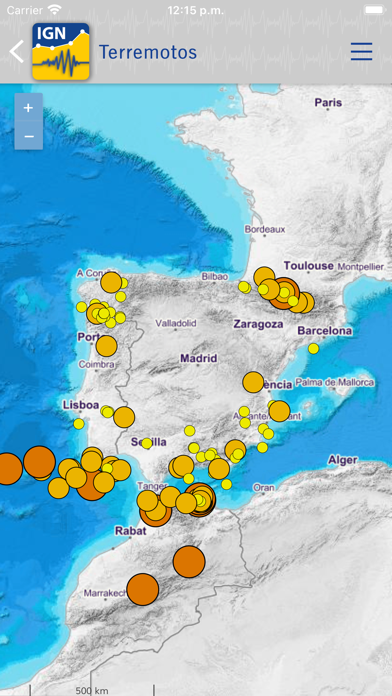Tap the Valladolid city label
Viewport: 392px width, 696px height.
pos(176,323)
